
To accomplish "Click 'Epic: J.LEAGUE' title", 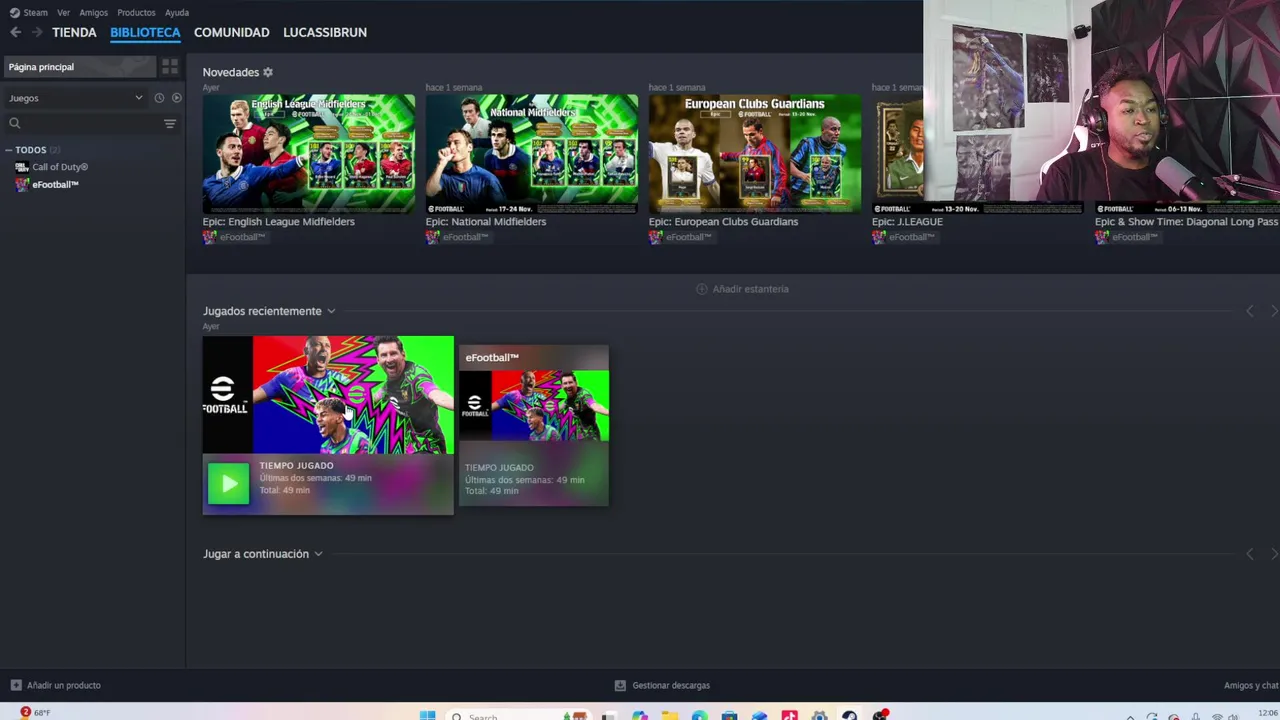I will 907,222.
